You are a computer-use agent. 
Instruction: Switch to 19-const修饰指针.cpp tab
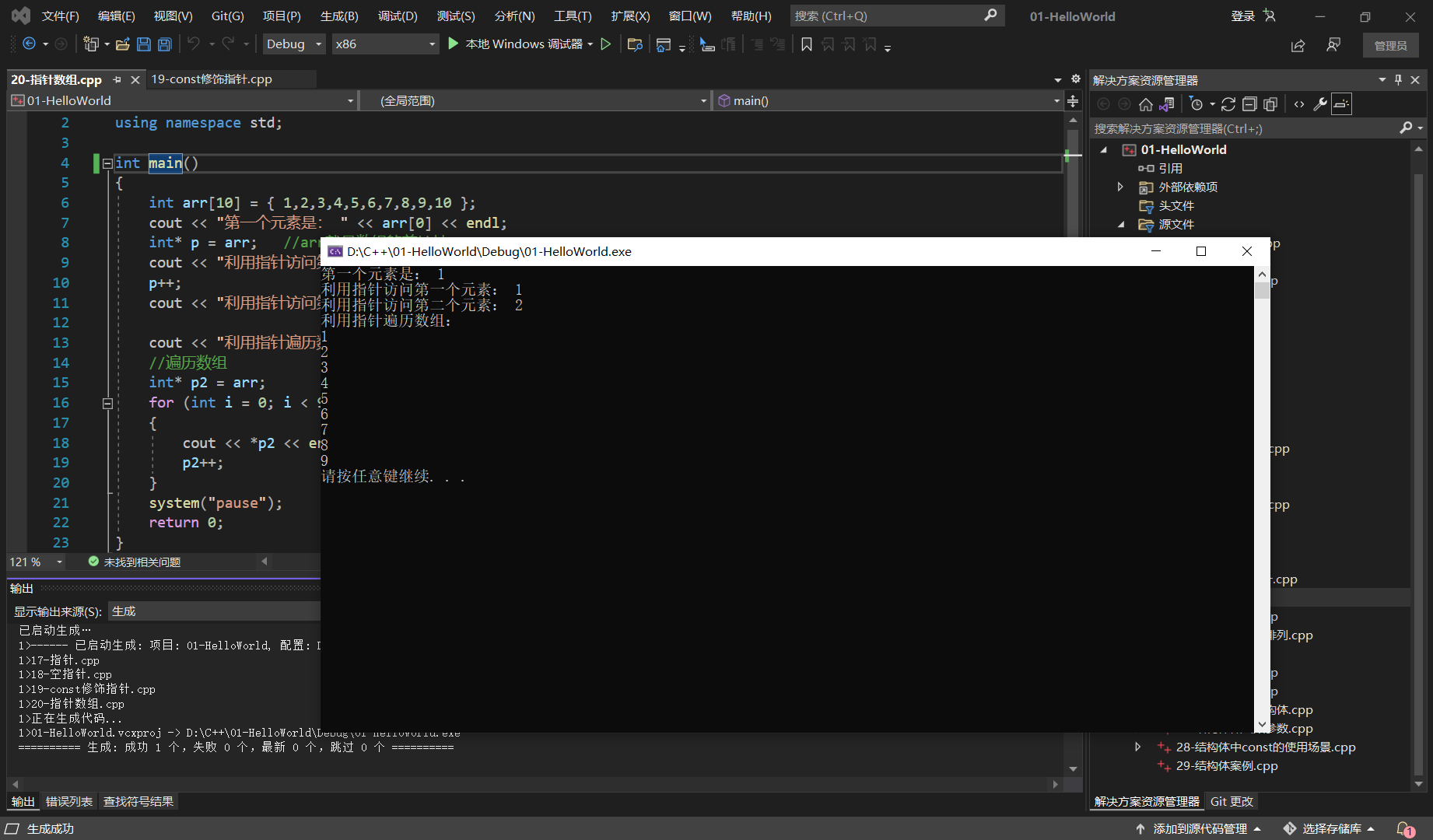point(212,79)
